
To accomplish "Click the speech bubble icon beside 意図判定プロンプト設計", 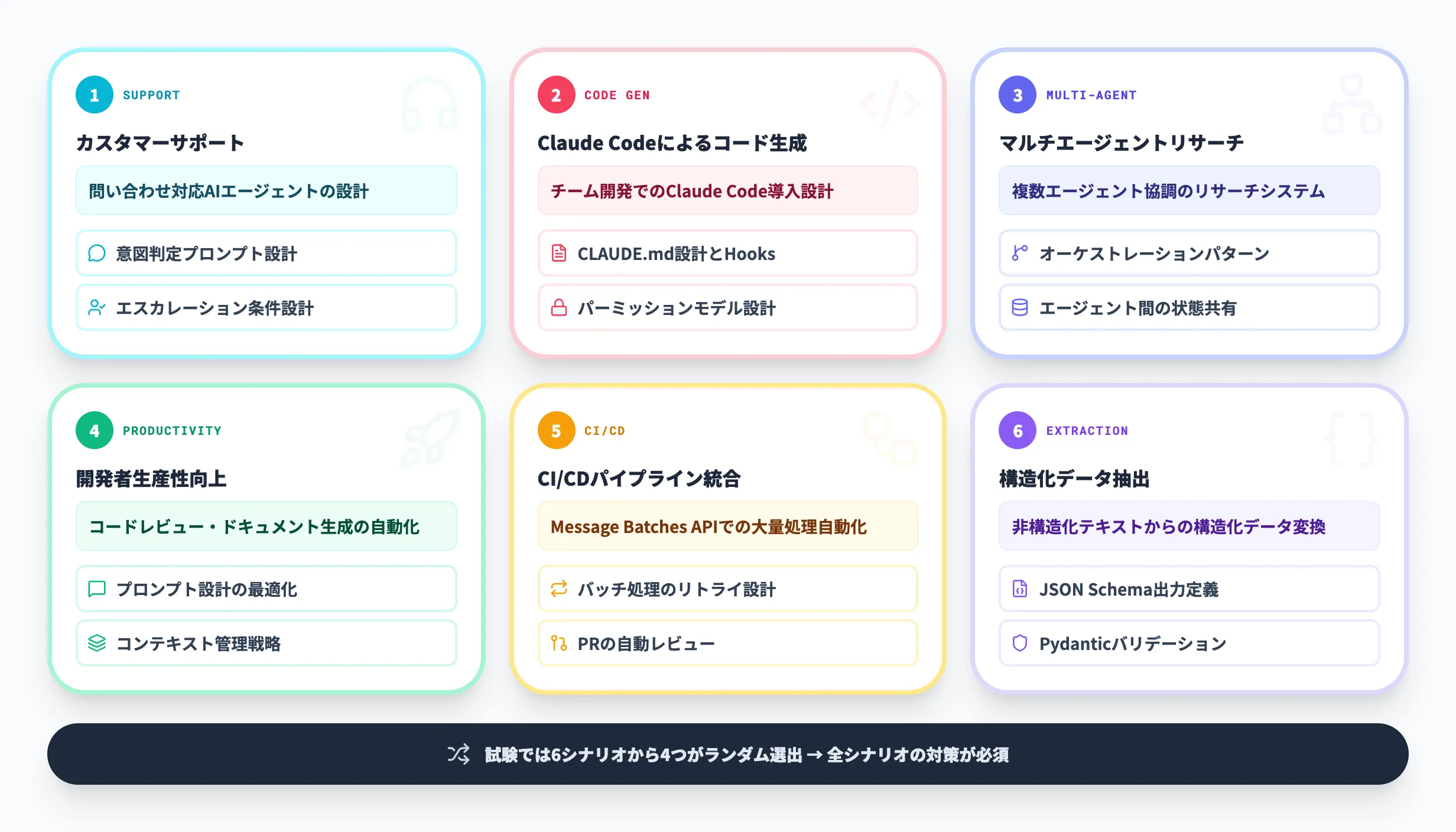I will coord(97,253).
